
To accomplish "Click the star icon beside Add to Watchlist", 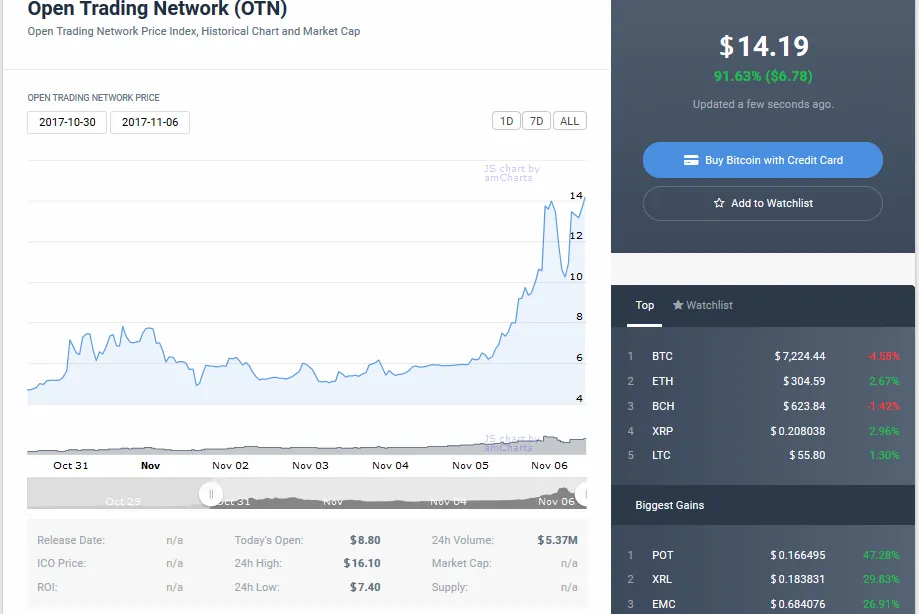I will pyautogui.click(x=719, y=203).
